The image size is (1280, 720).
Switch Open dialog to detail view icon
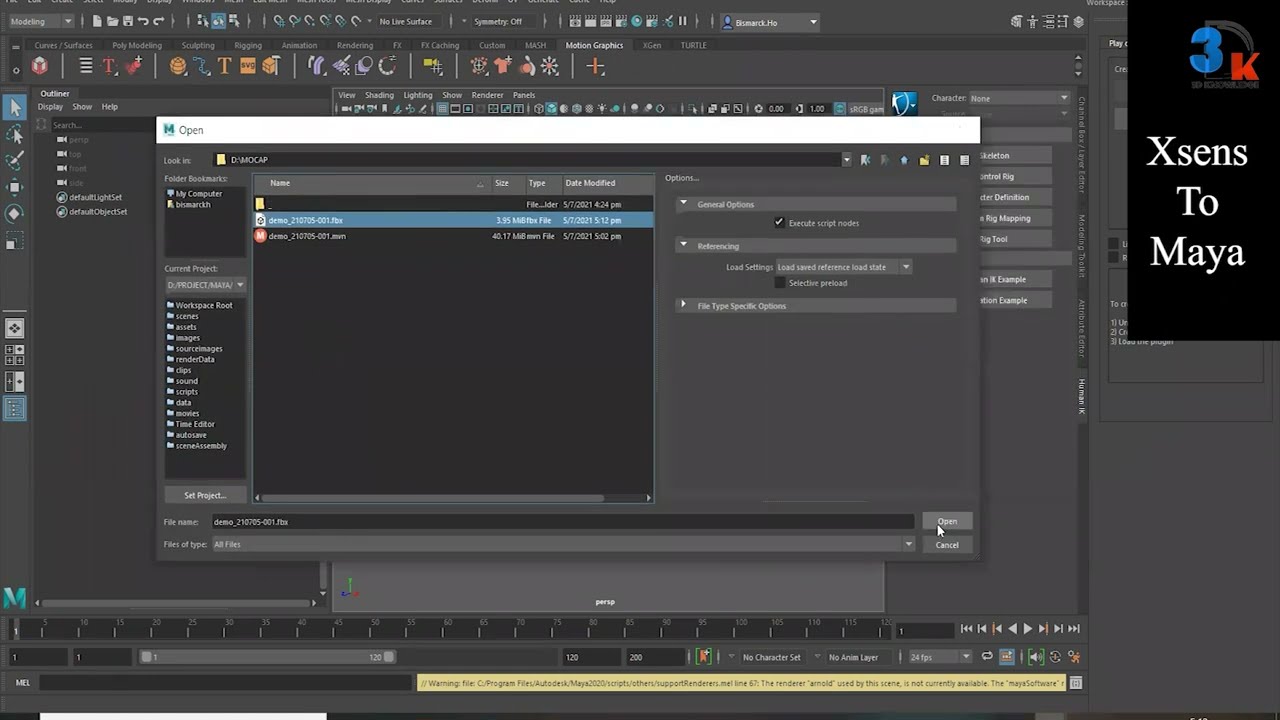pos(964,160)
